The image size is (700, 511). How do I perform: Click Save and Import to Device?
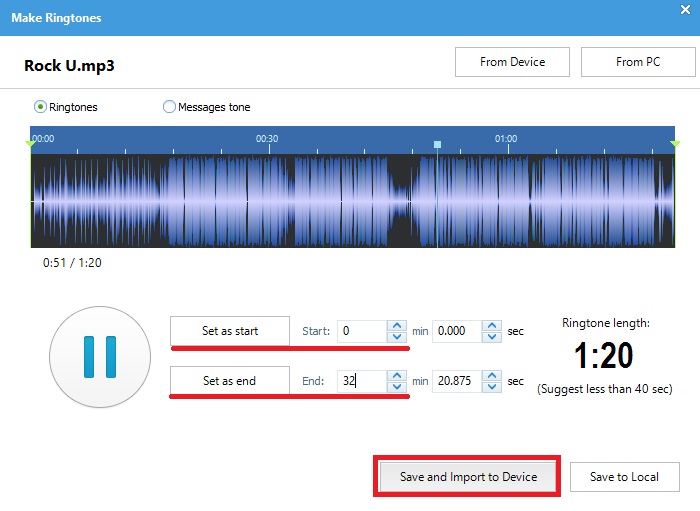468,477
